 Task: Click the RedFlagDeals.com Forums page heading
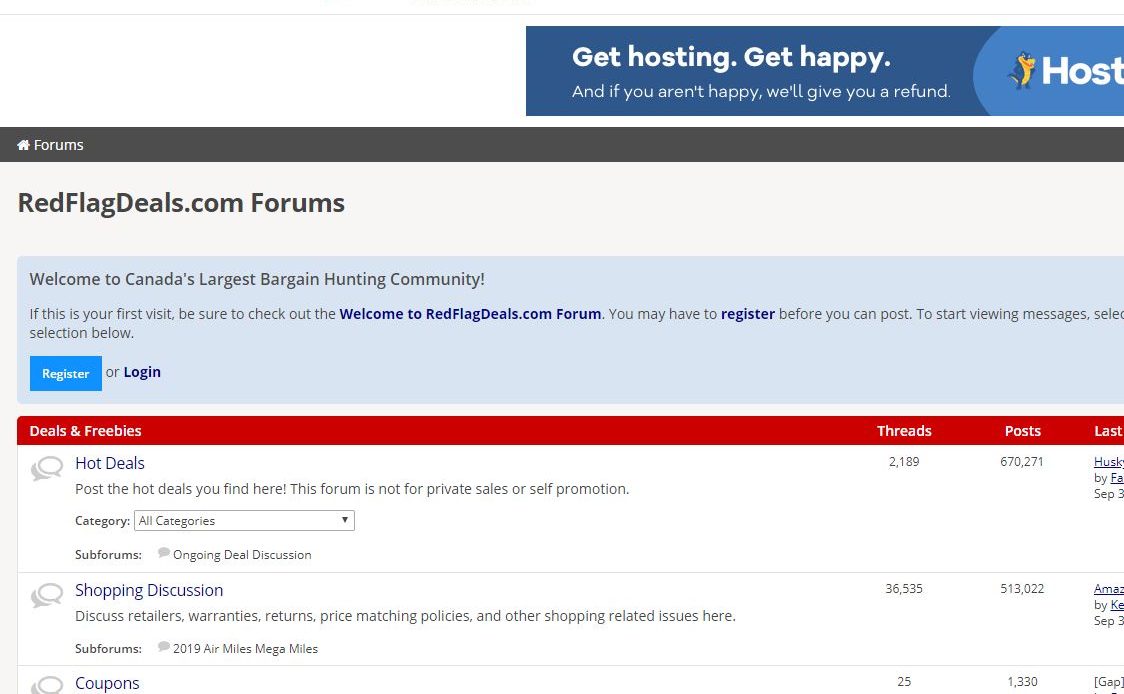coord(181,203)
